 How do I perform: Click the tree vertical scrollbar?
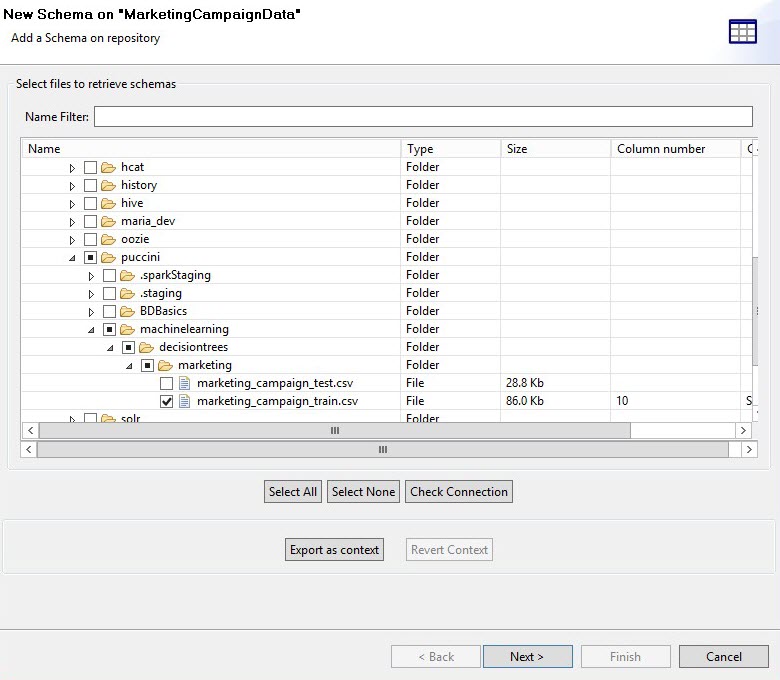(755, 310)
